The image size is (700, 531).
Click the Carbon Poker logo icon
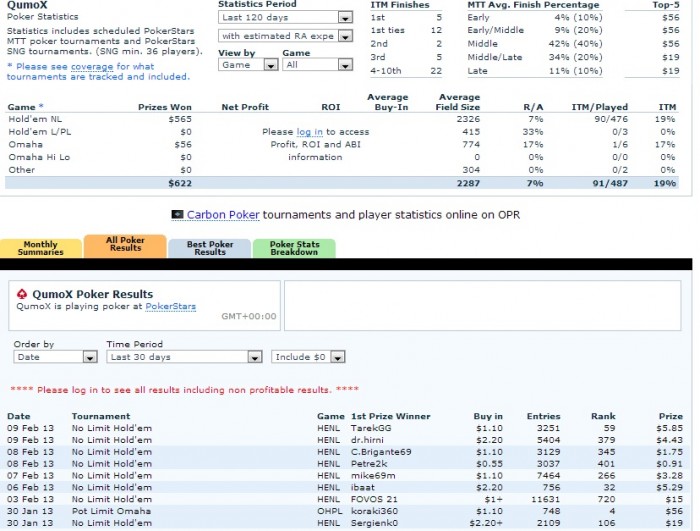pos(177,215)
